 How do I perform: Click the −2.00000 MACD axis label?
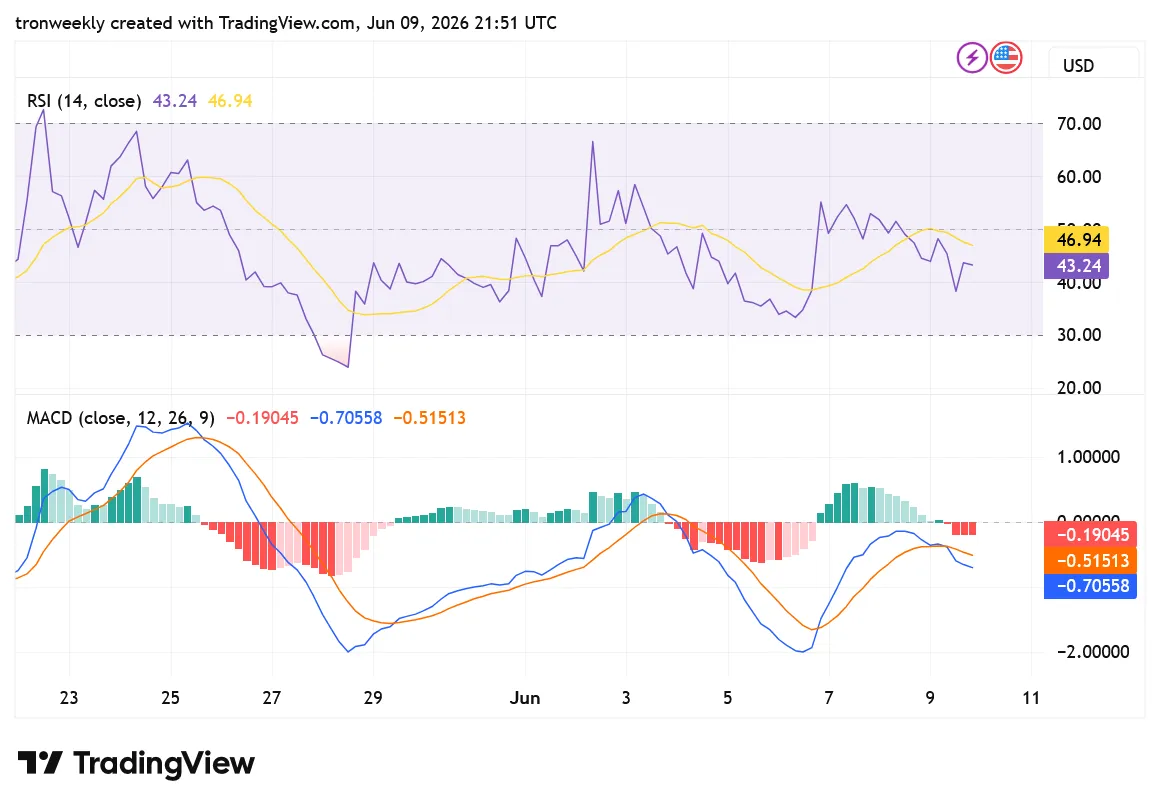1093,652
